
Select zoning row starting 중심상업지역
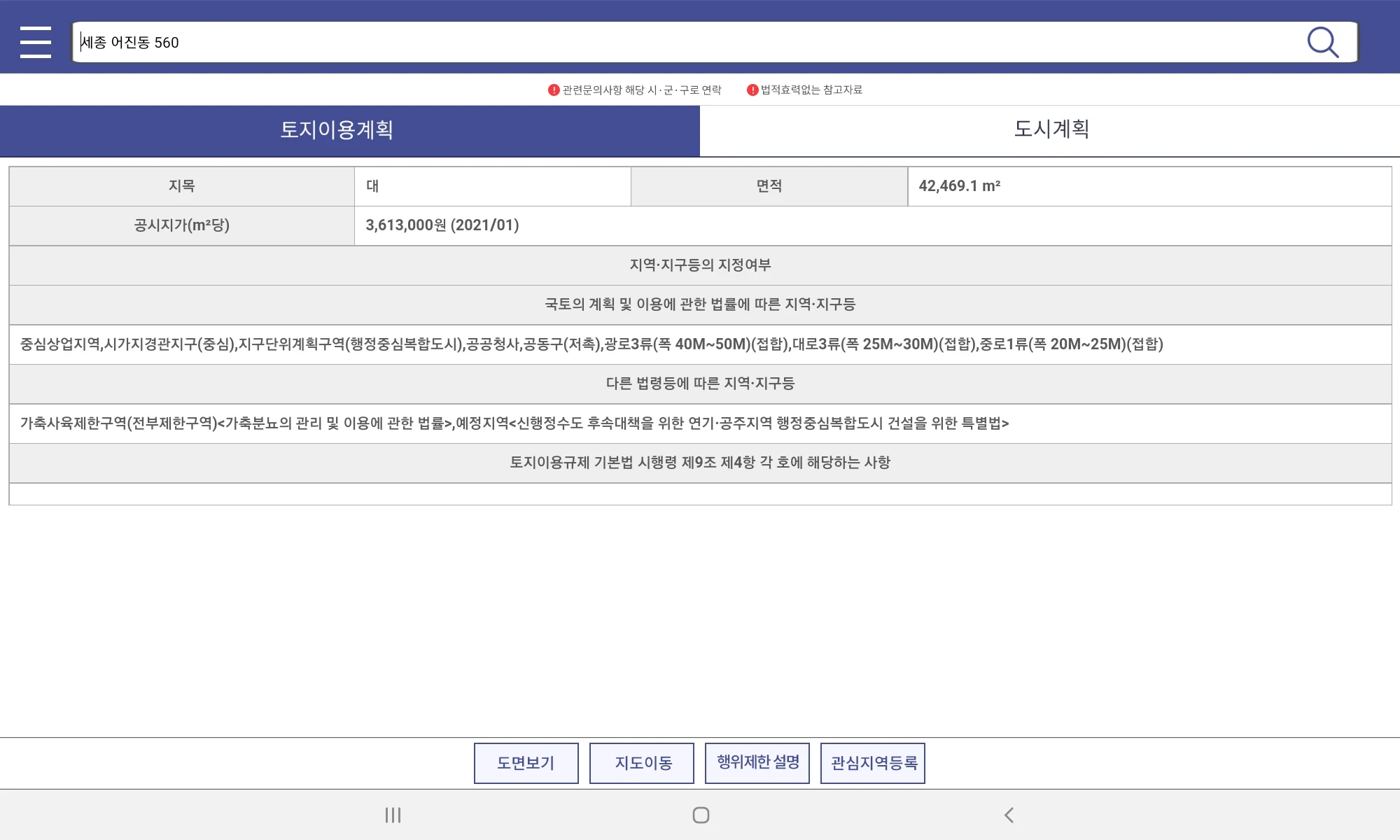pos(700,344)
